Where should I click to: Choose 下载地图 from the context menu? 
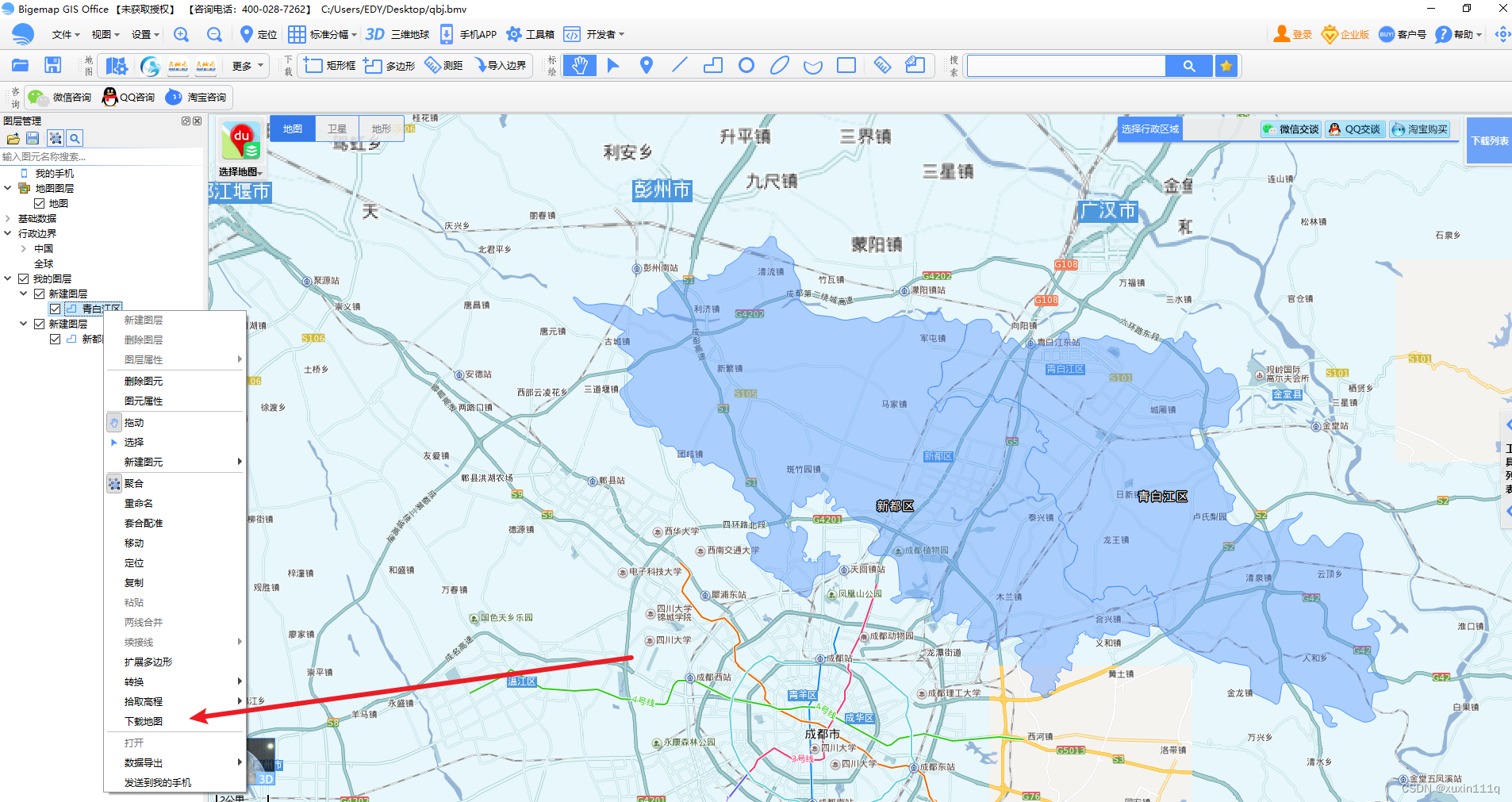click(144, 721)
